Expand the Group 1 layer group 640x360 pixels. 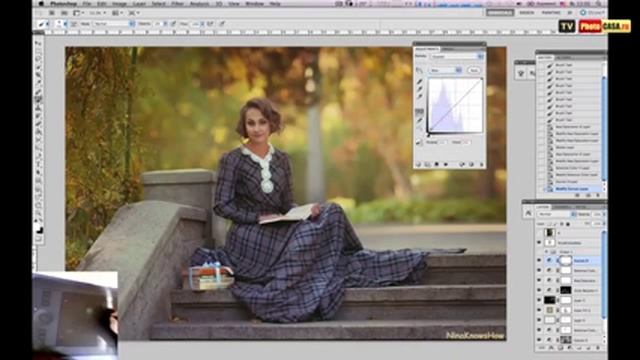[547, 252]
